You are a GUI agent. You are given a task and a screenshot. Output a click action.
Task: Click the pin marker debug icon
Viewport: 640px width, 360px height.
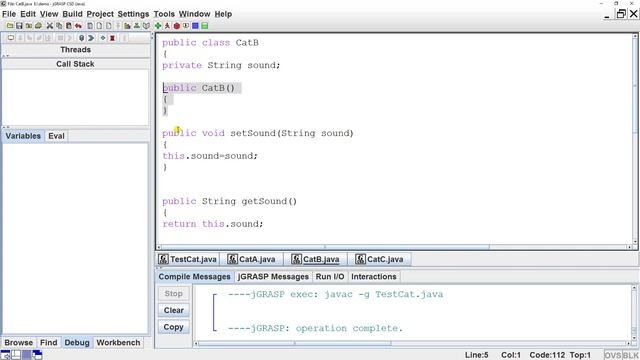click(x=81, y=38)
